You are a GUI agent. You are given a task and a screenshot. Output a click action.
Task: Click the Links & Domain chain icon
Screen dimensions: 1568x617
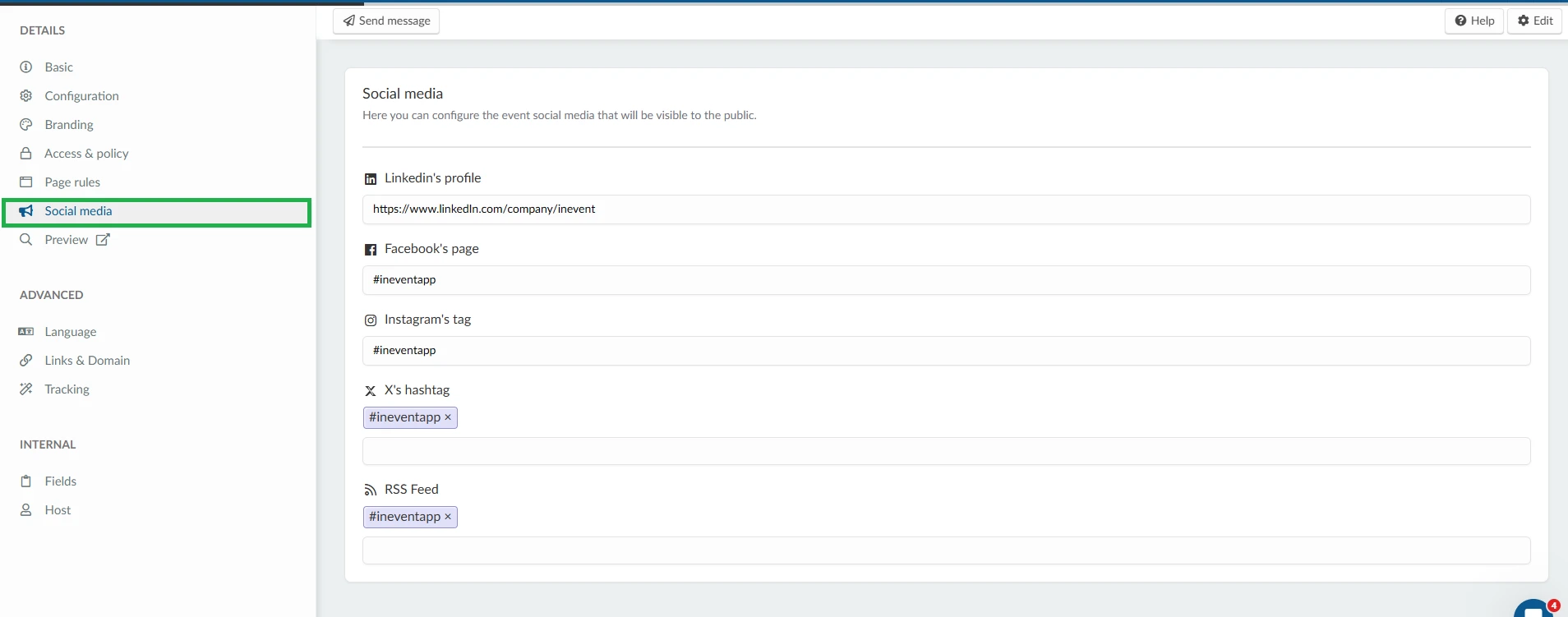26,361
